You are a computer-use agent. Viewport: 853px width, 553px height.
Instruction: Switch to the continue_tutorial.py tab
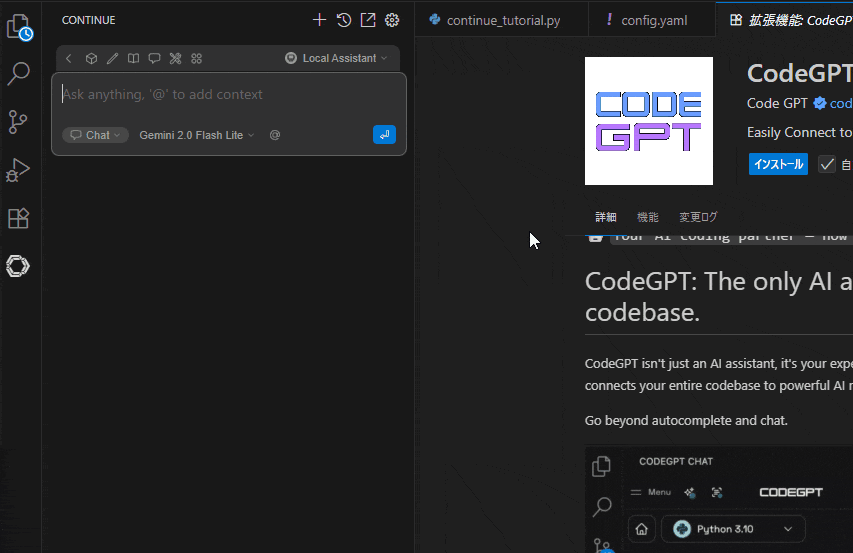[501, 20]
